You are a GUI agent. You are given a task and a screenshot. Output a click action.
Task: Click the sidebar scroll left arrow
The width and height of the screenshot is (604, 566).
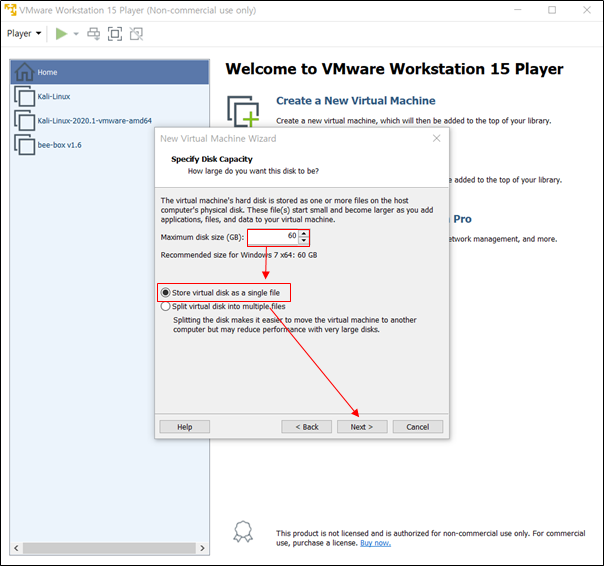click(16, 548)
